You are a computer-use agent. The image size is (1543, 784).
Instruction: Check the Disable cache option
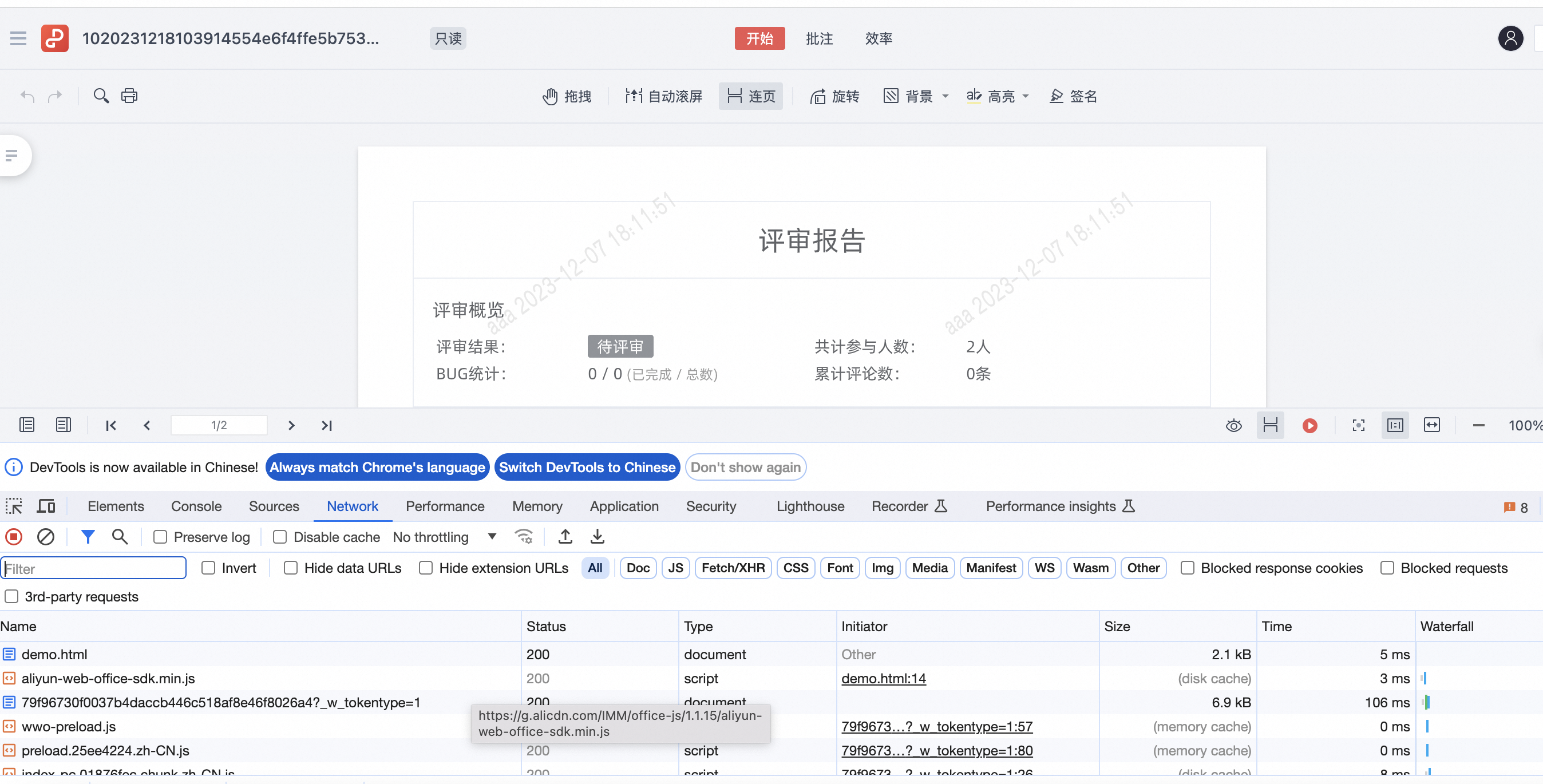(x=280, y=537)
